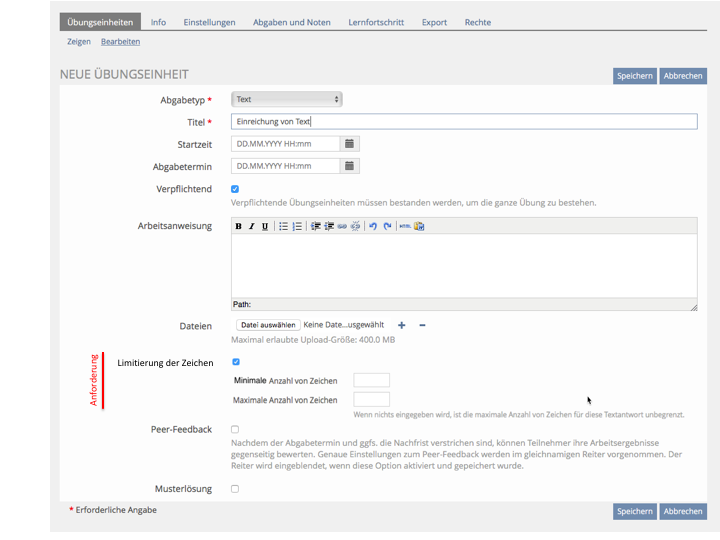Click the undo arrow in the editor toolbar
This screenshot has height=540, width=720.
(x=373, y=226)
